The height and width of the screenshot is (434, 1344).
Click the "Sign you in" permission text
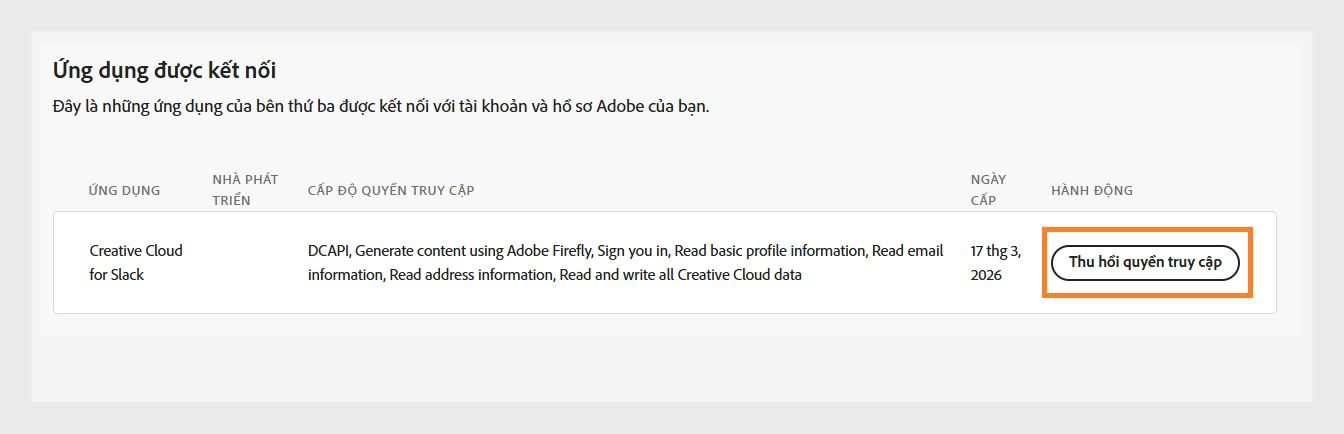(634, 251)
